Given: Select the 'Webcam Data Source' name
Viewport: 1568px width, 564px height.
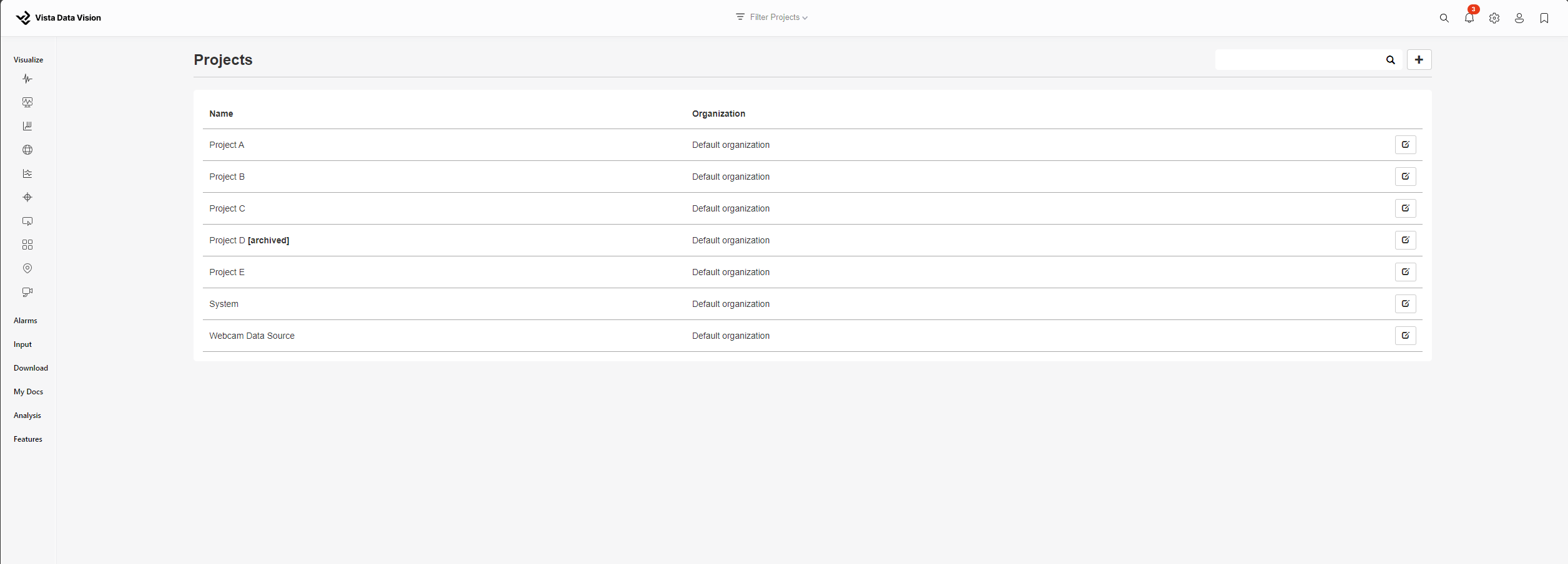Looking at the screenshot, I should (x=252, y=336).
